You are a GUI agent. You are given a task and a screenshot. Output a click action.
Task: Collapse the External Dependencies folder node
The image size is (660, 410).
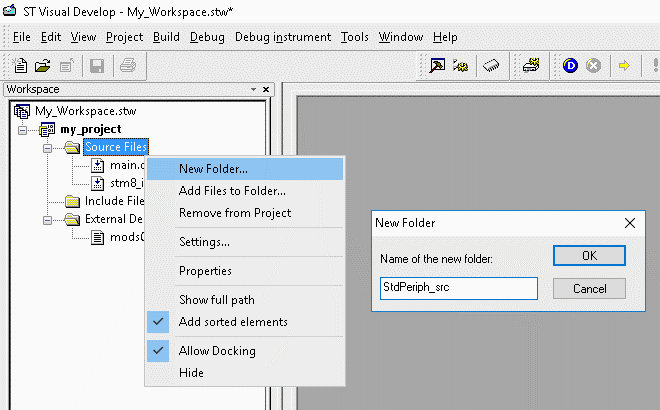(47, 220)
